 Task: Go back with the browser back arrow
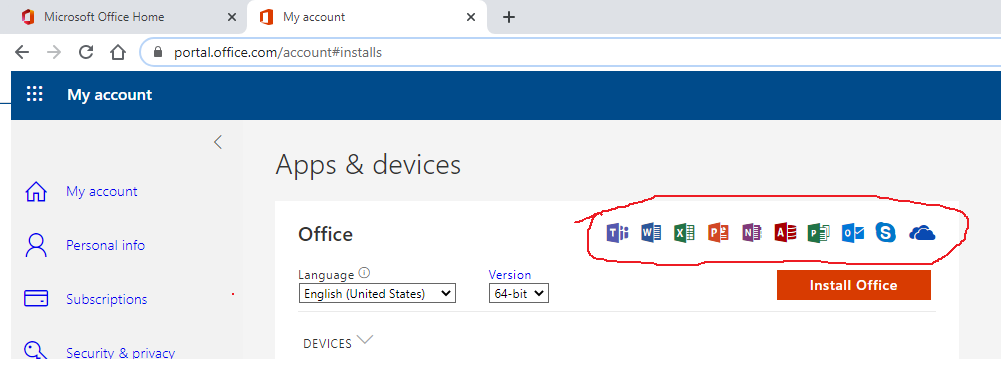click(22, 52)
